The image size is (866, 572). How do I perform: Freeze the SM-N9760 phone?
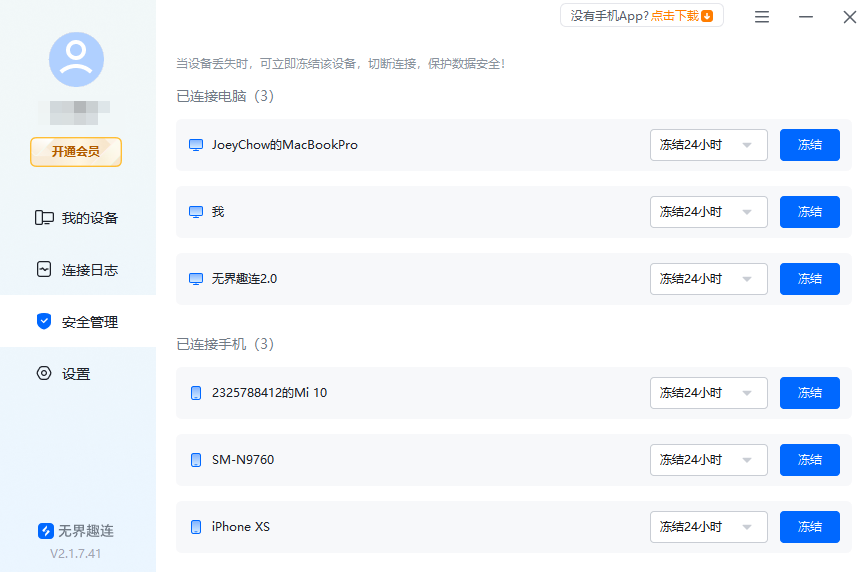pos(810,460)
